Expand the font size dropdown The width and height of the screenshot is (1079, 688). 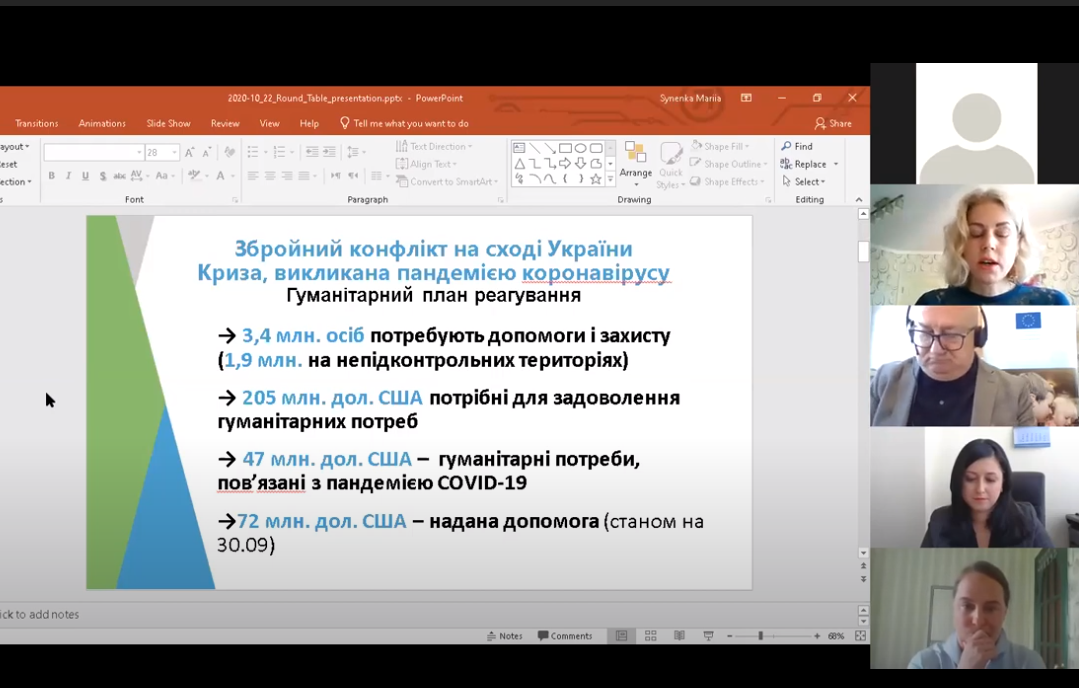[174, 152]
